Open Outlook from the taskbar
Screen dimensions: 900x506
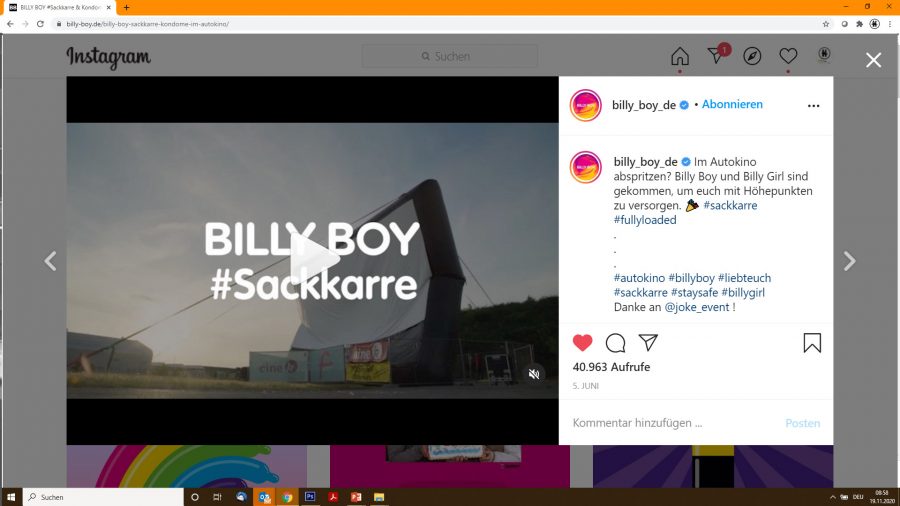pos(264,497)
